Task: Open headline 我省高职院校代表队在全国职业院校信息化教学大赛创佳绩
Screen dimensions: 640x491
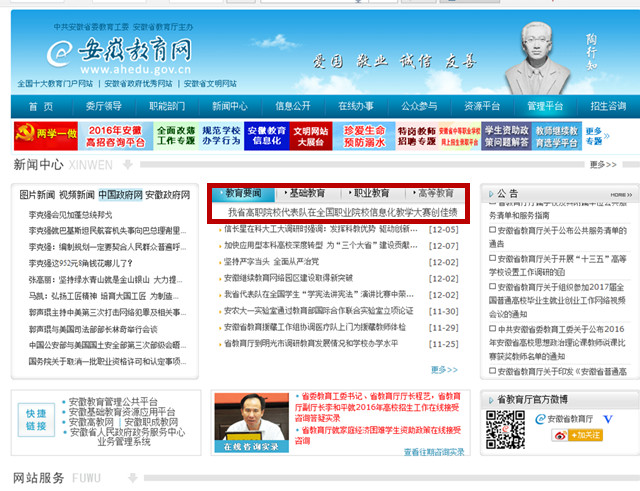Action: click(x=342, y=212)
